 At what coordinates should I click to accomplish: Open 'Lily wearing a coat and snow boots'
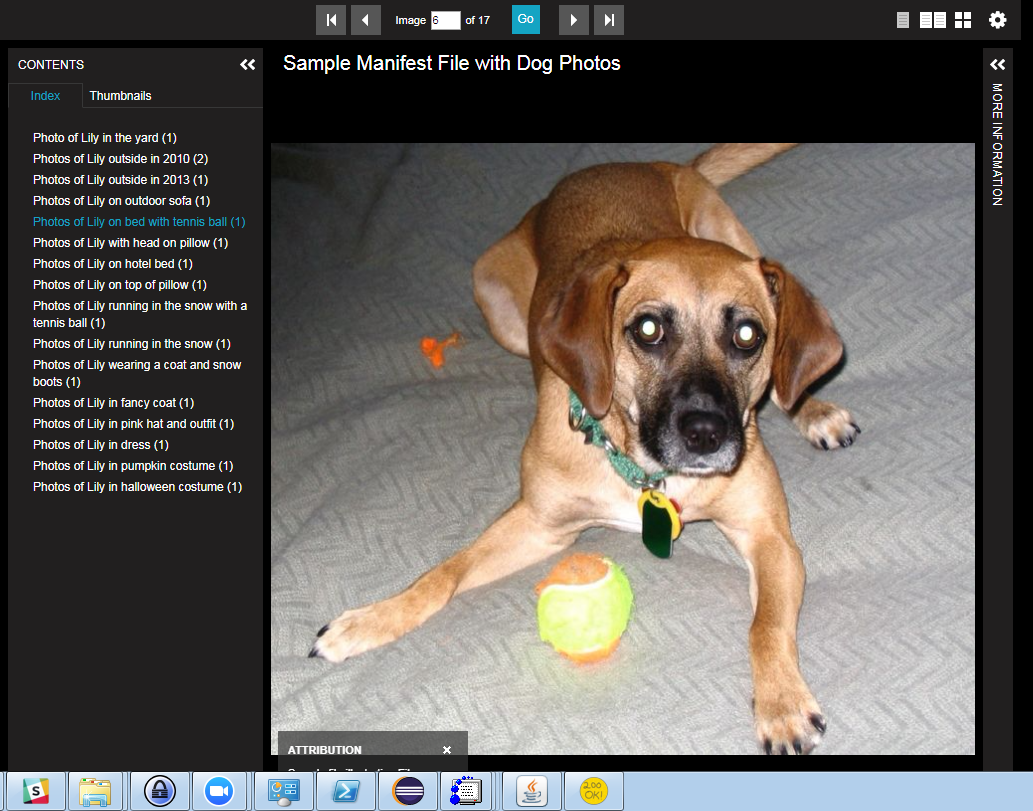tap(137, 373)
